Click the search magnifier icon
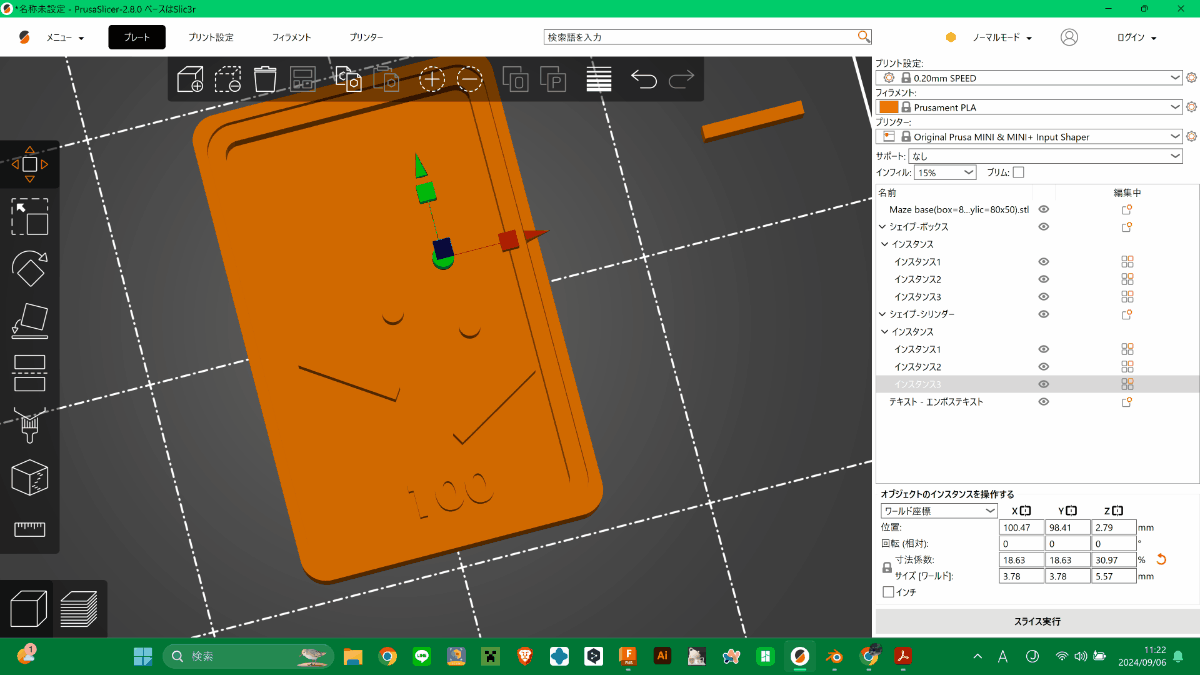 (x=864, y=37)
